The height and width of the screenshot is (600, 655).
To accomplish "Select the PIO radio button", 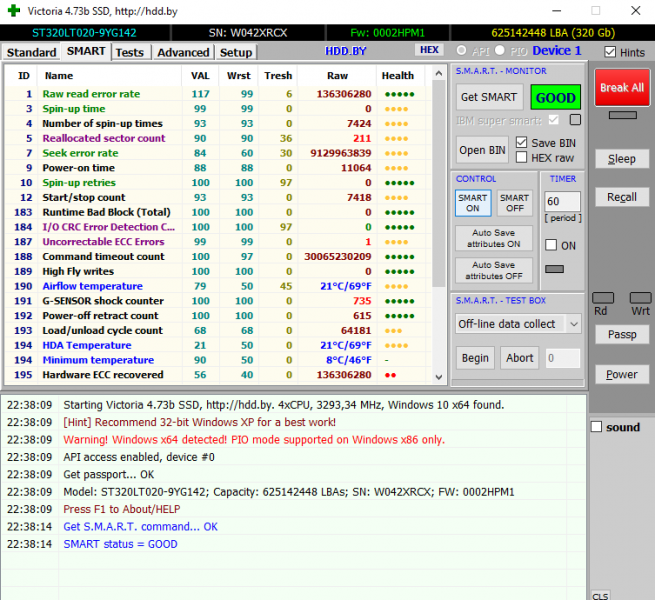I will tap(501, 51).
